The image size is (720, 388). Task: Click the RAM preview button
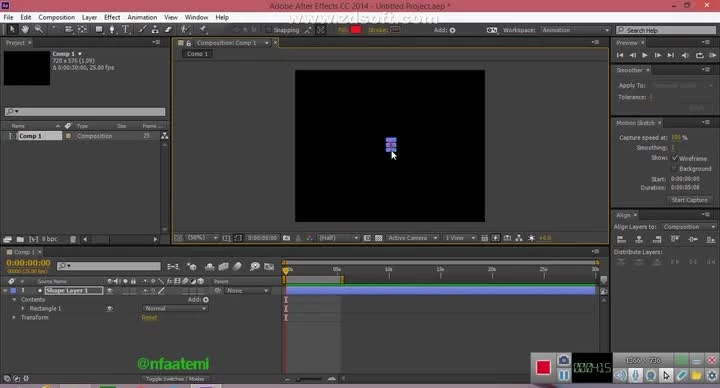point(713,55)
